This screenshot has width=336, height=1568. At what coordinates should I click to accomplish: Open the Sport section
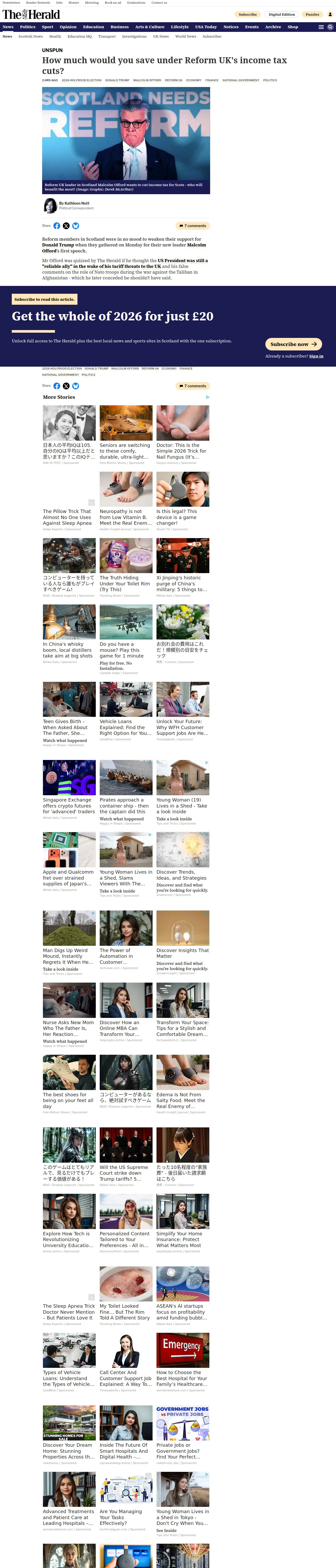48,27
